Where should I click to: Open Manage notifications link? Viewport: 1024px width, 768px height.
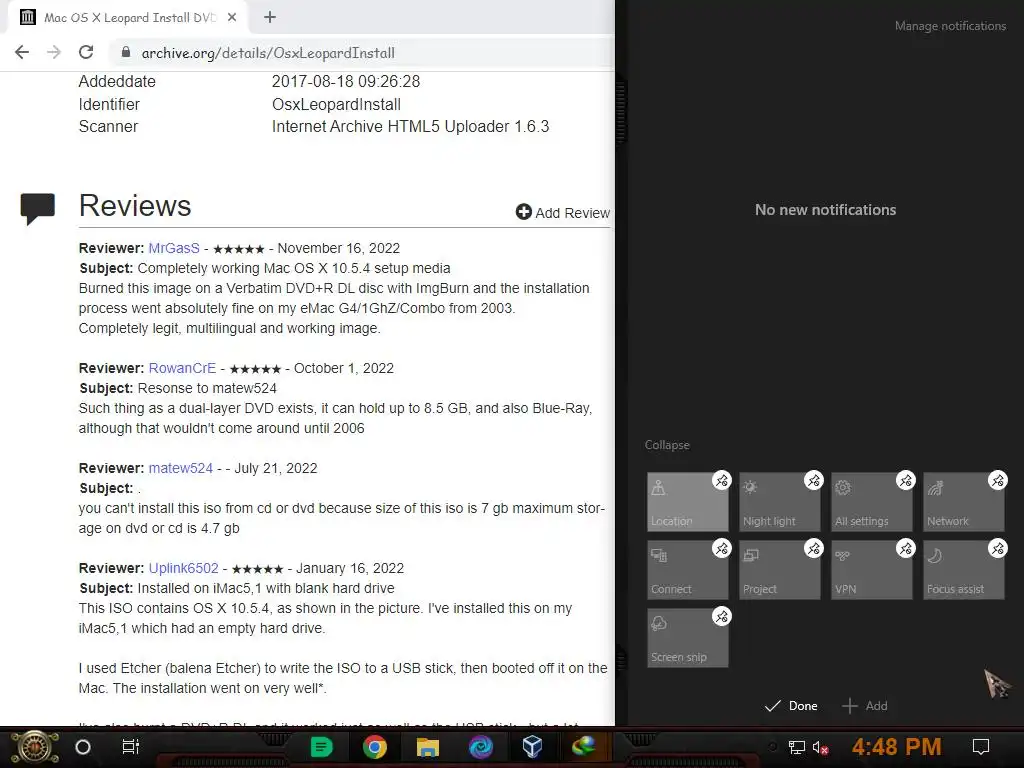pyautogui.click(x=950, y=26)
